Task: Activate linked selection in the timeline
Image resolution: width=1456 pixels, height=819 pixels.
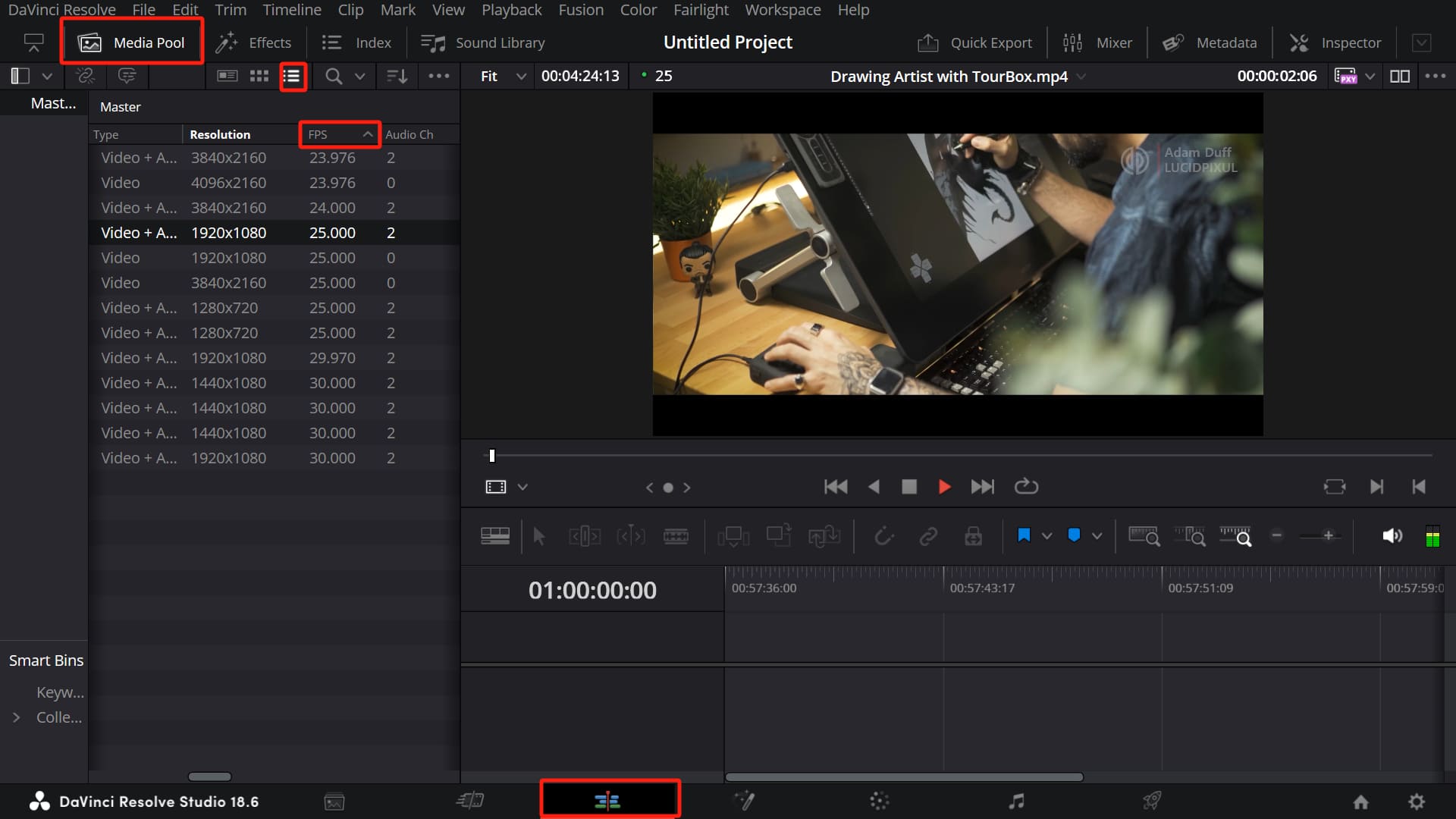Action: [928, 535]
